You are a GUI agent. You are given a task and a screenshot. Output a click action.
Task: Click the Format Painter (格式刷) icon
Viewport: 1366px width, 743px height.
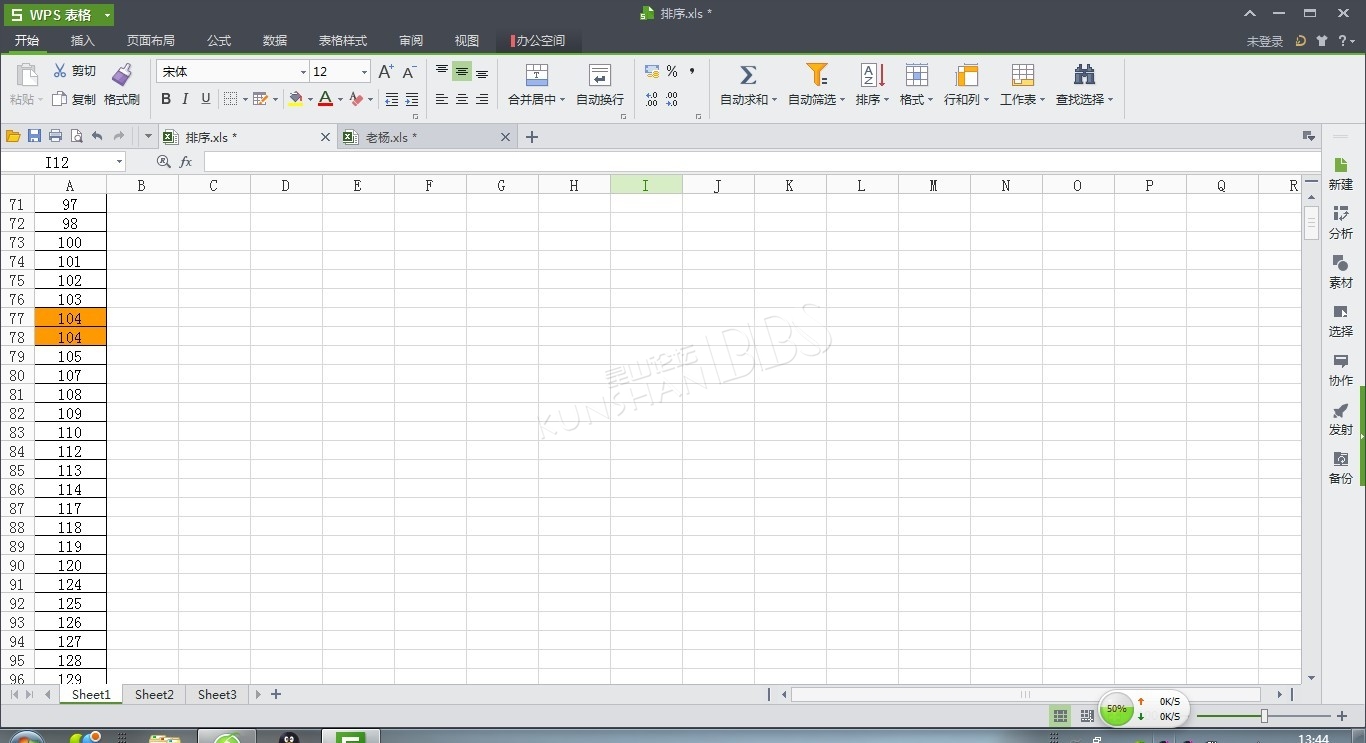121,75
